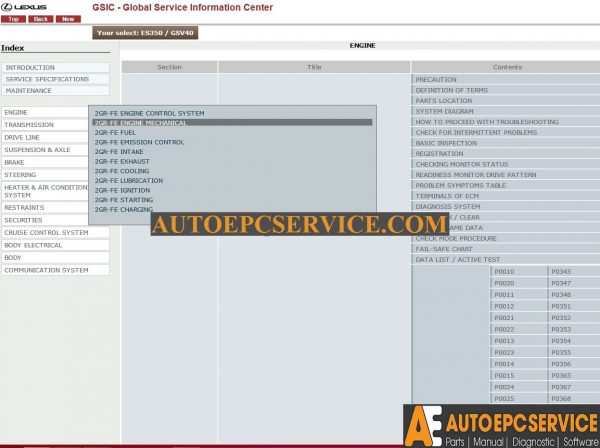Select SECURITIES in the index
600x448 pixels.
(45, 220)
